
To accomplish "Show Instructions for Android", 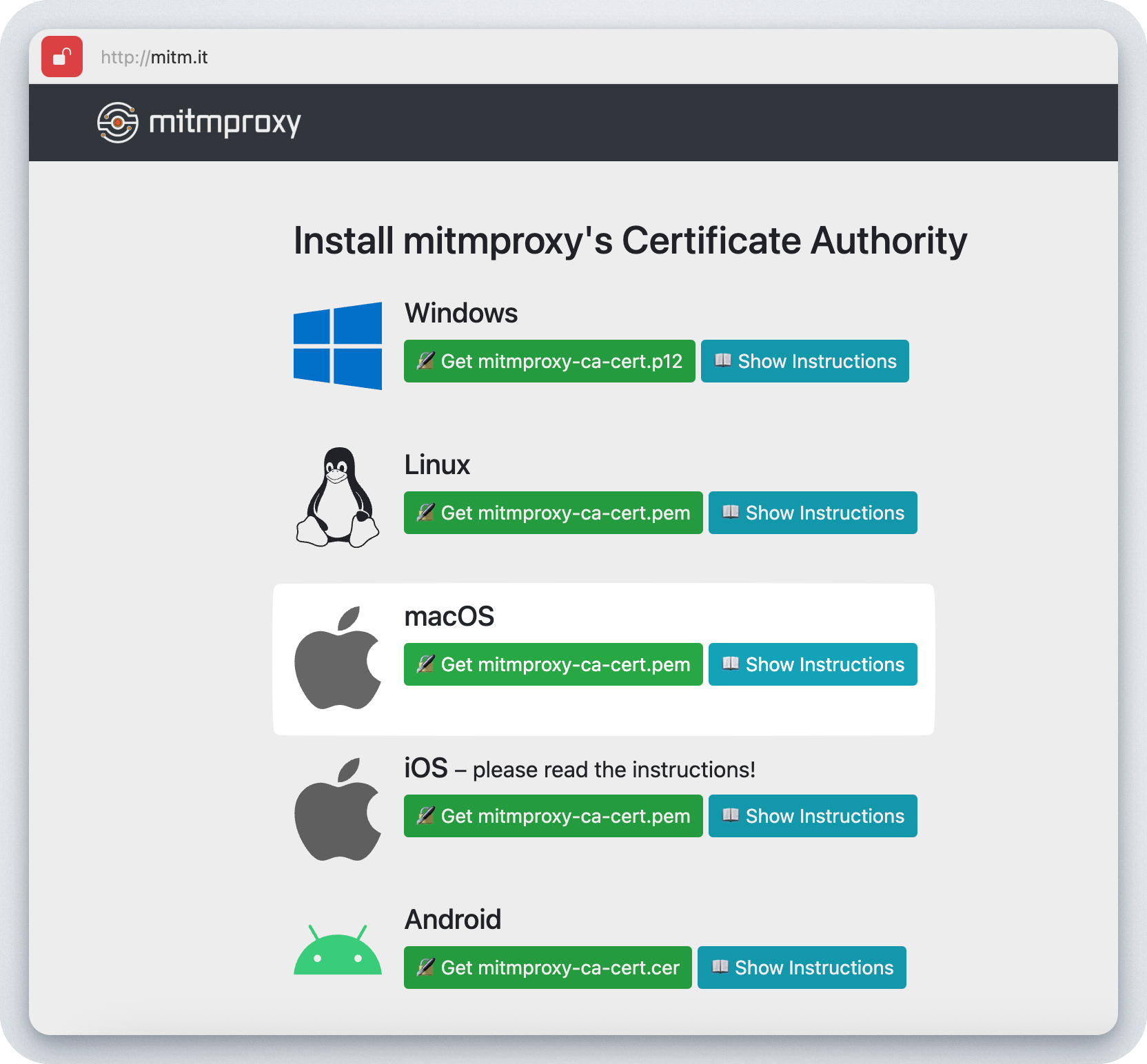I will pyautogui.click(x=802, y=968).
